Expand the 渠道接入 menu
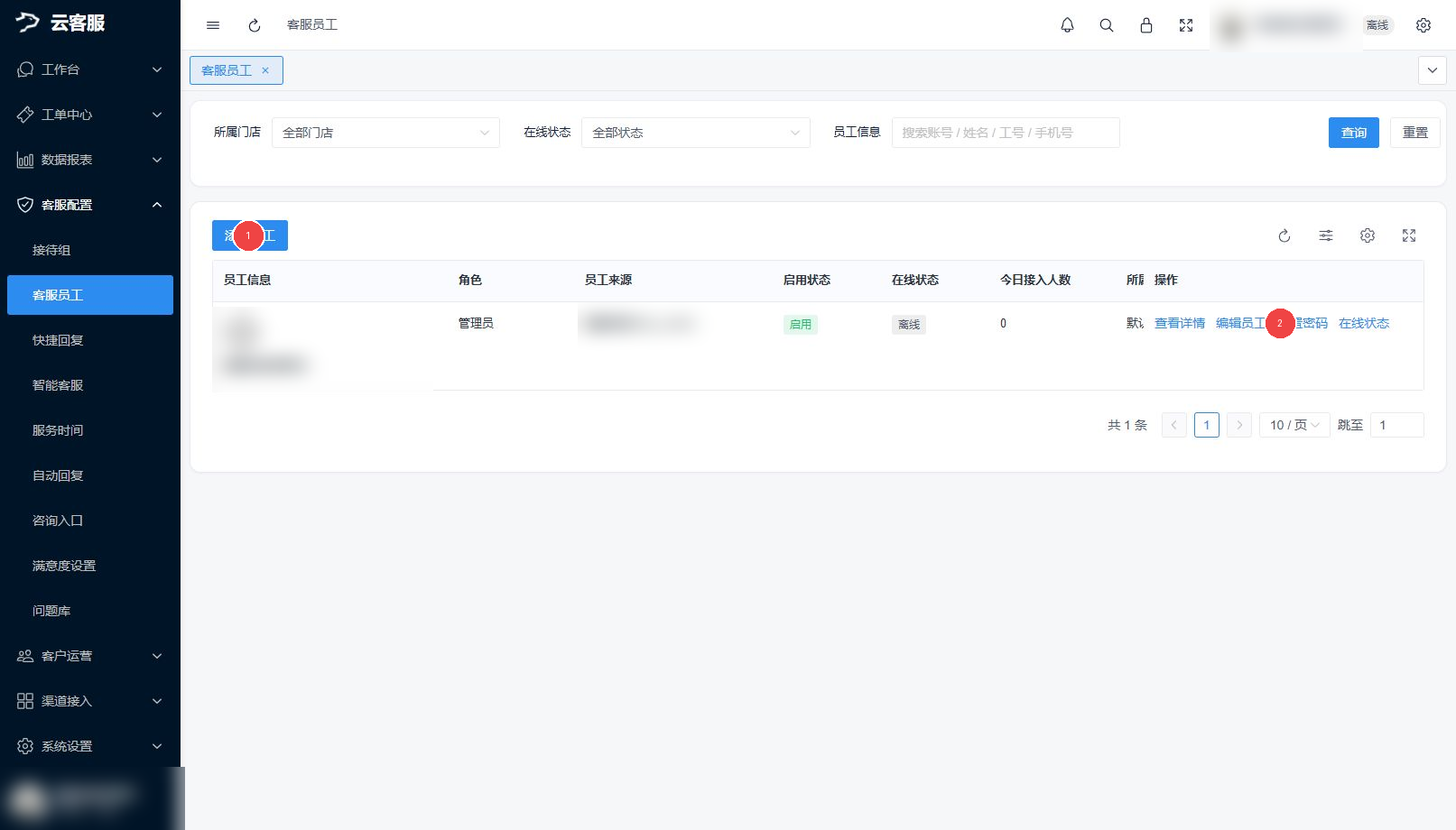Screen dimensions: 1456x830 [90, 701]
